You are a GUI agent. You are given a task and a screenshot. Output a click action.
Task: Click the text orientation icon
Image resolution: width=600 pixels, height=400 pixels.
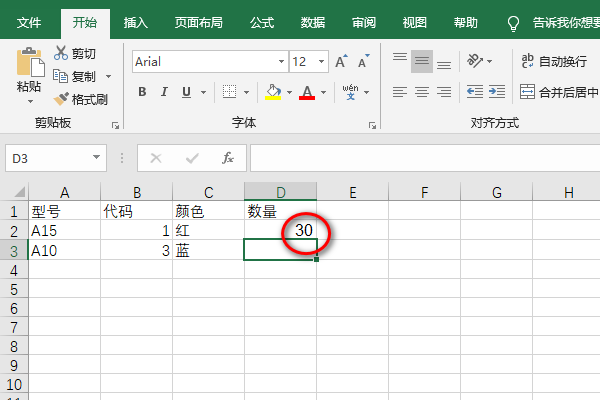[x=475, y=61]
